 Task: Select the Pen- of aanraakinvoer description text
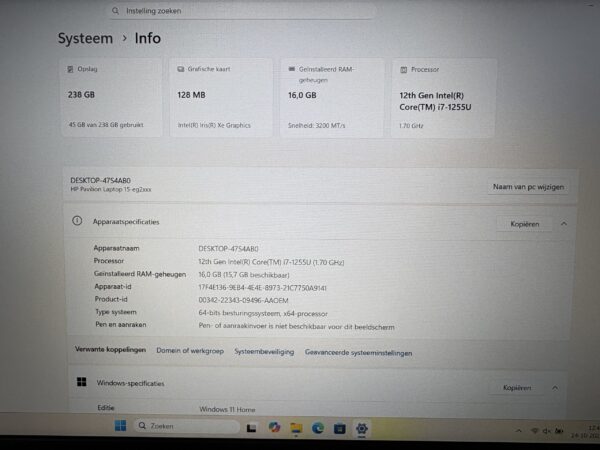pyautogui.click(x=296, y=327)
